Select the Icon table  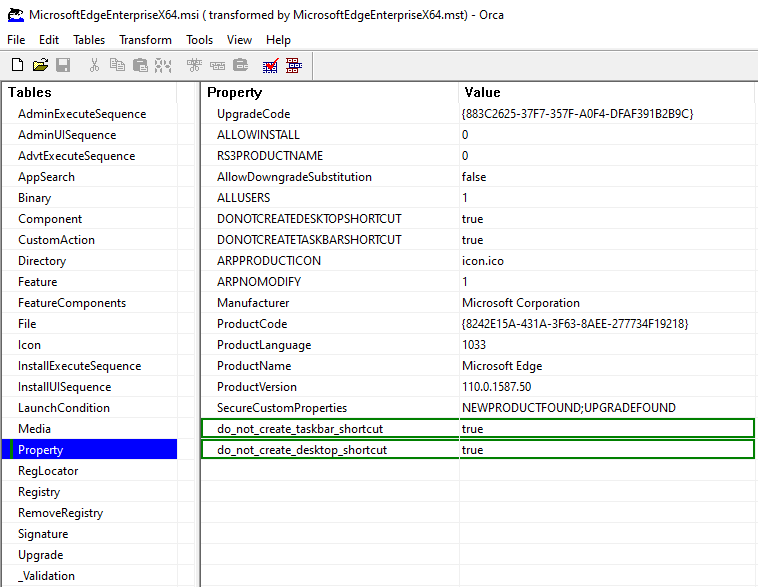pyautogui.click(x=29, y=345)
